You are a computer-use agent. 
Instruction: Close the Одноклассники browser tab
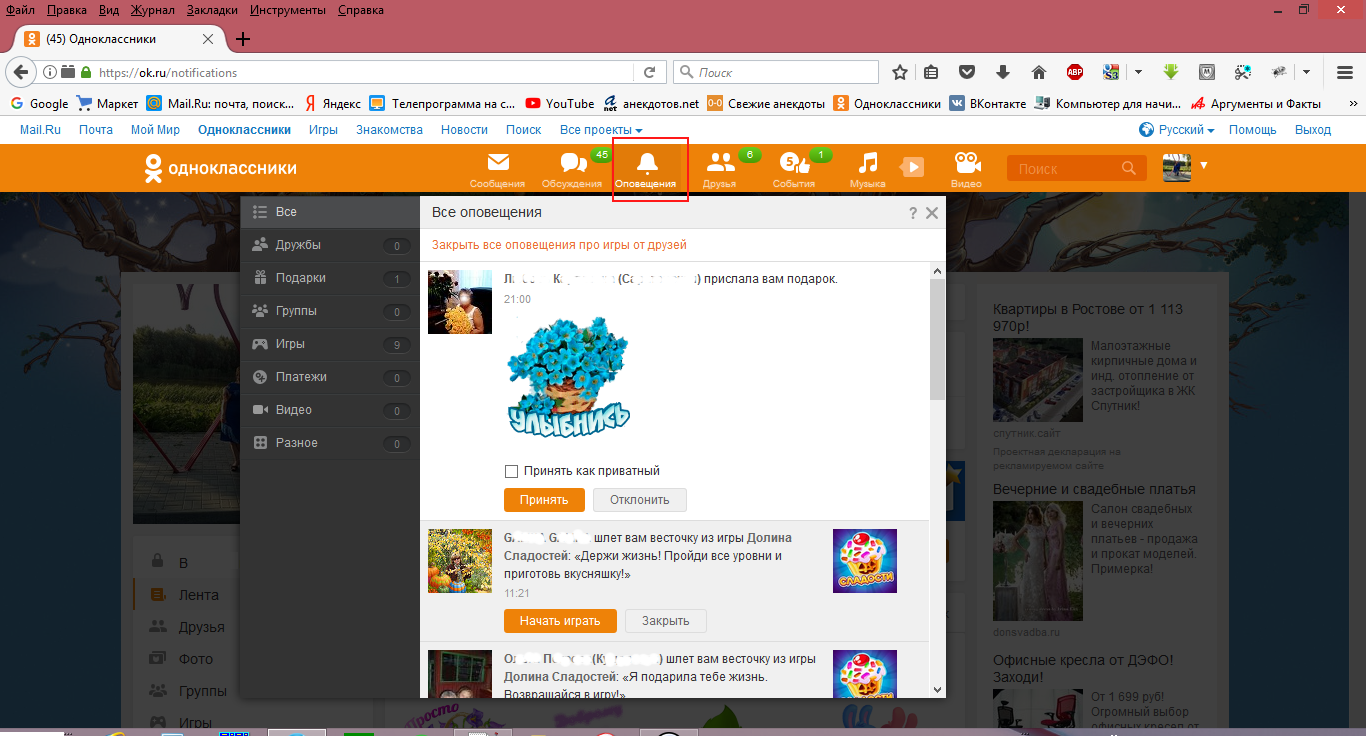point(208,39)
